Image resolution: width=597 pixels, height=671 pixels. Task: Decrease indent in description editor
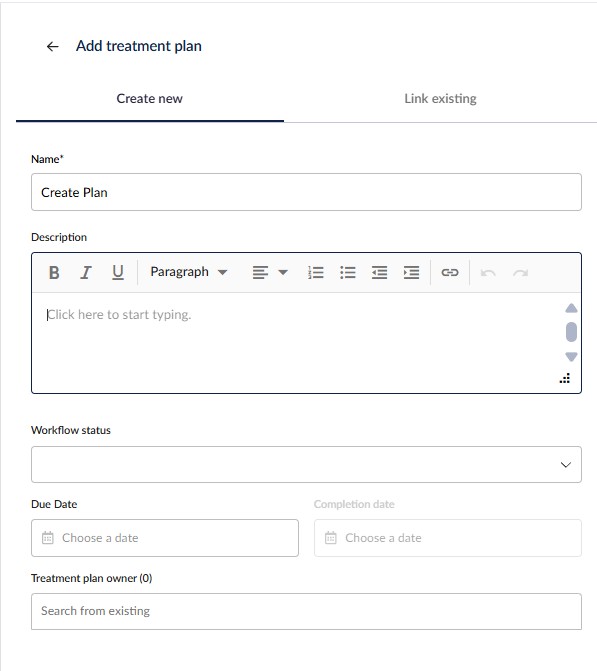tap(379, 272)
